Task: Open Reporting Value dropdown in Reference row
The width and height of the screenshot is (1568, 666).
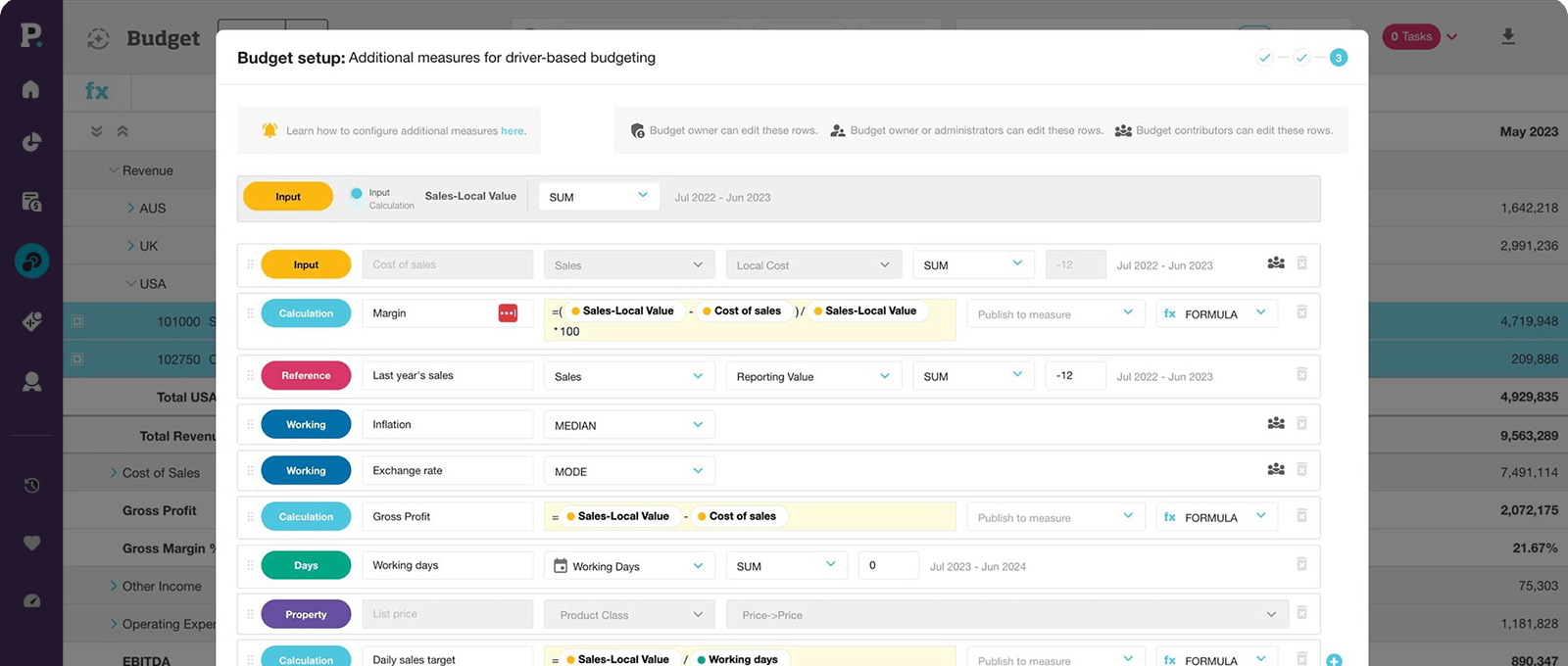Action: [811, 376]
